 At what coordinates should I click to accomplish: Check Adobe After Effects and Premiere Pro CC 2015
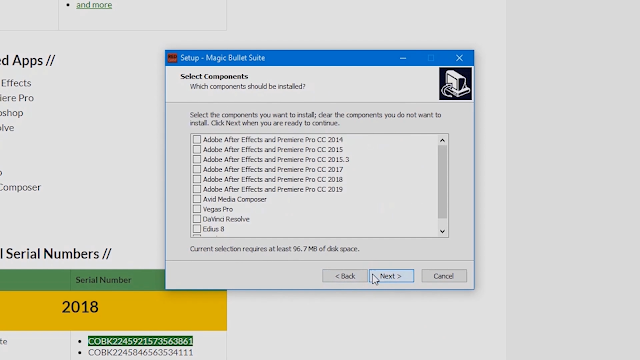tap(197, 149)
